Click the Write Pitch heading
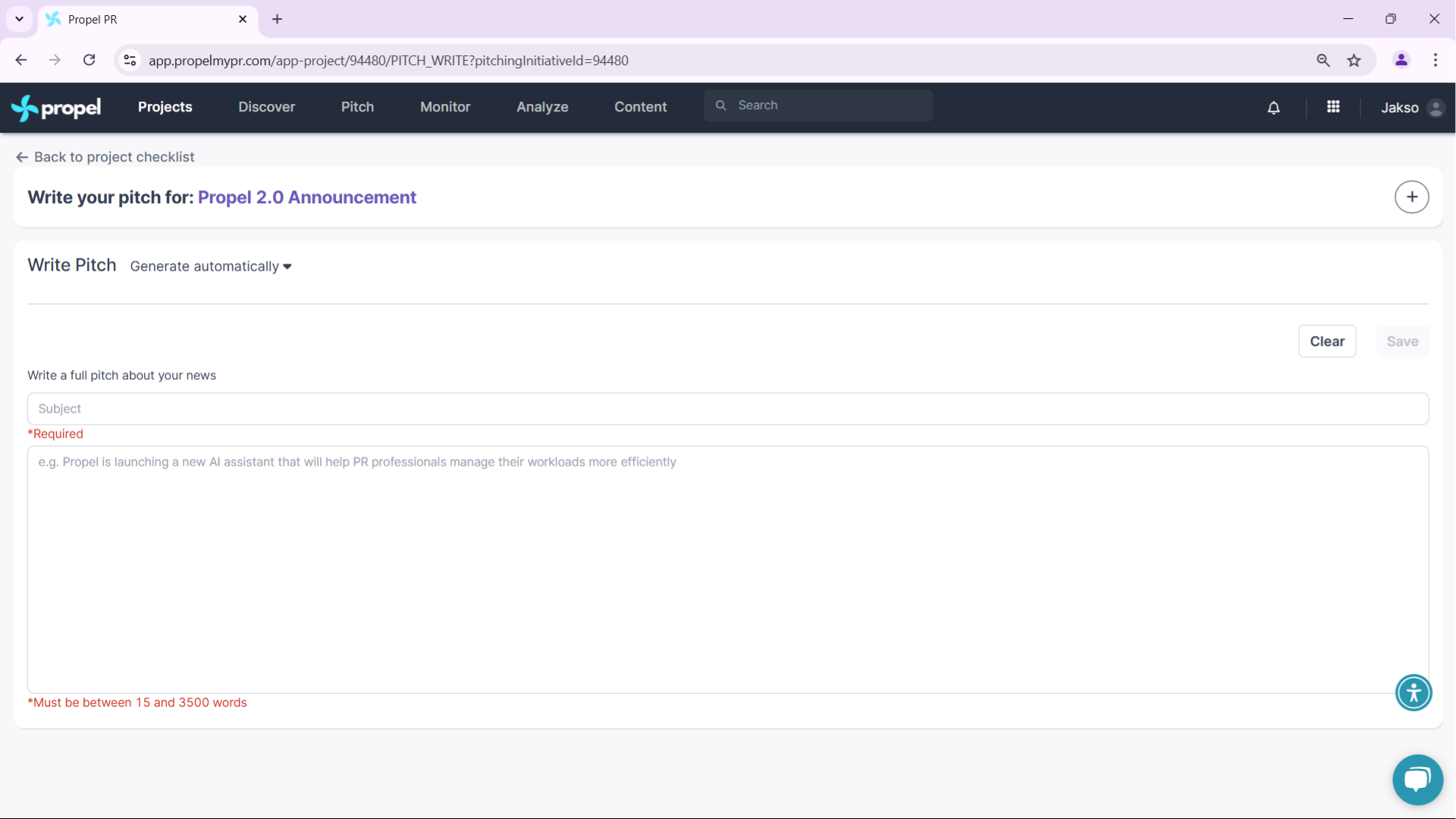The image size is (1456, 819). [72, 265]
